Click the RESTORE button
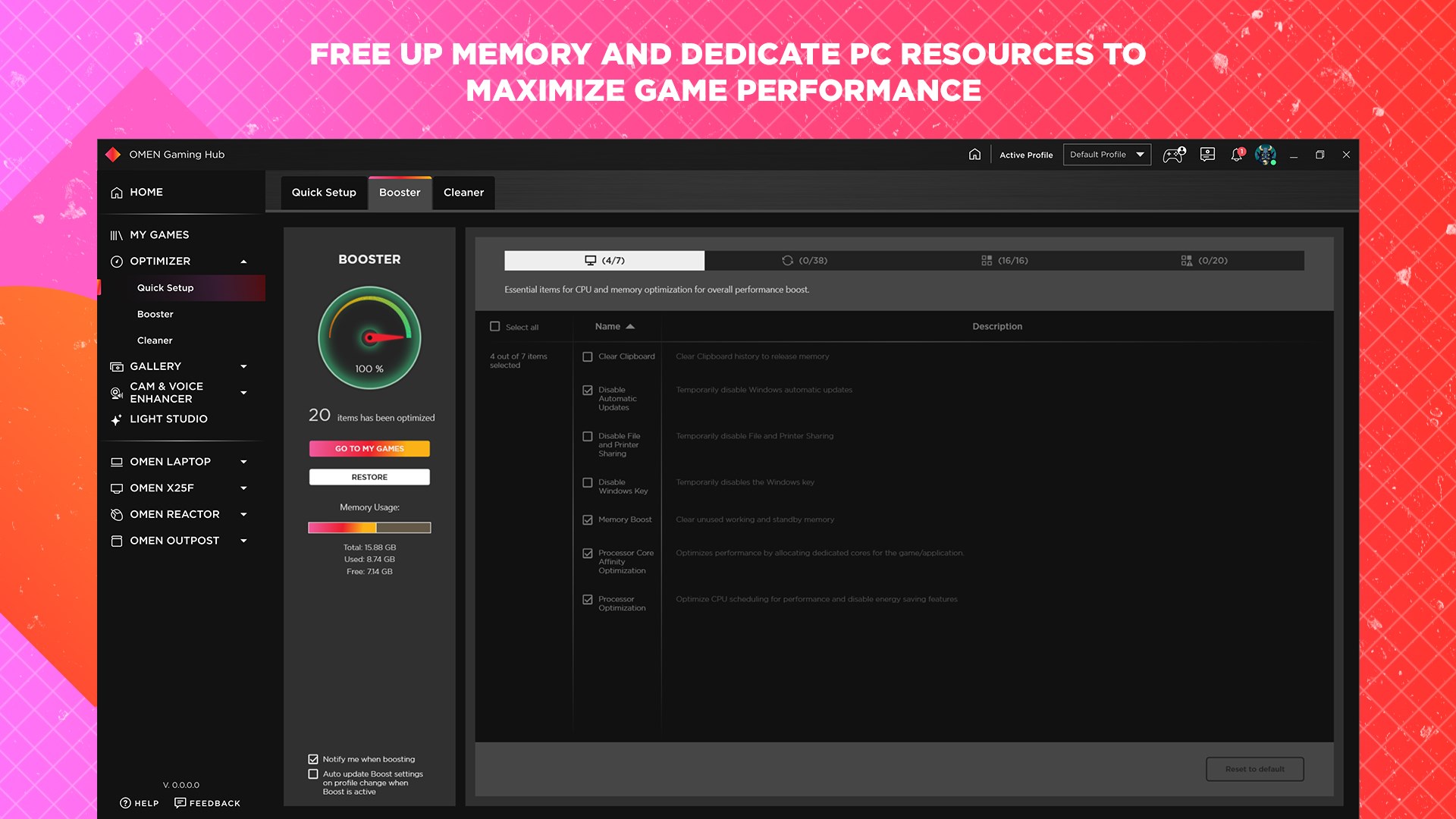The image size is (1456, 819). coord(369,477)
